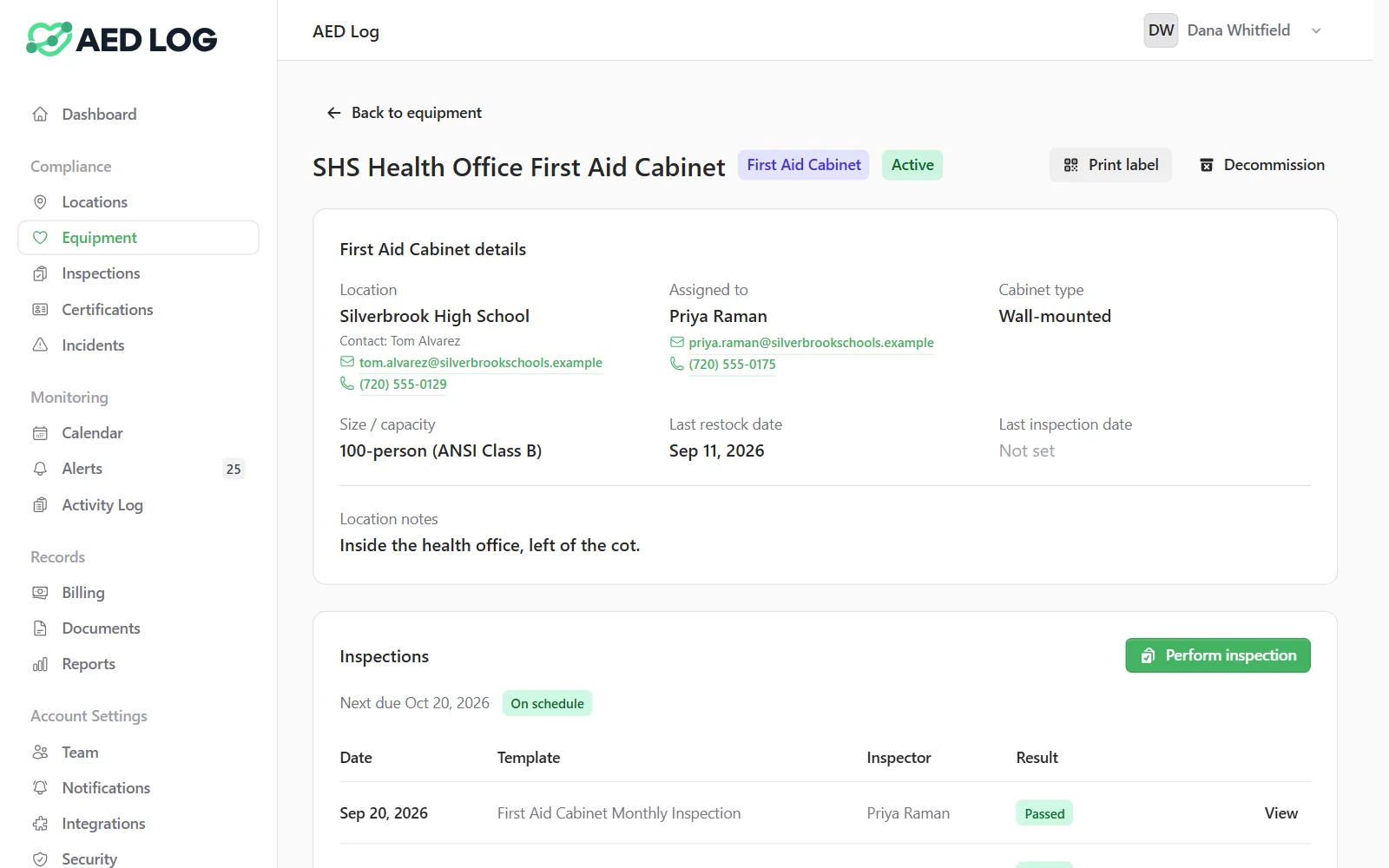Screen dimensions: 1389x868
Task: View the Sep 20, 2026 inspection
Action: pos(1280,813)
